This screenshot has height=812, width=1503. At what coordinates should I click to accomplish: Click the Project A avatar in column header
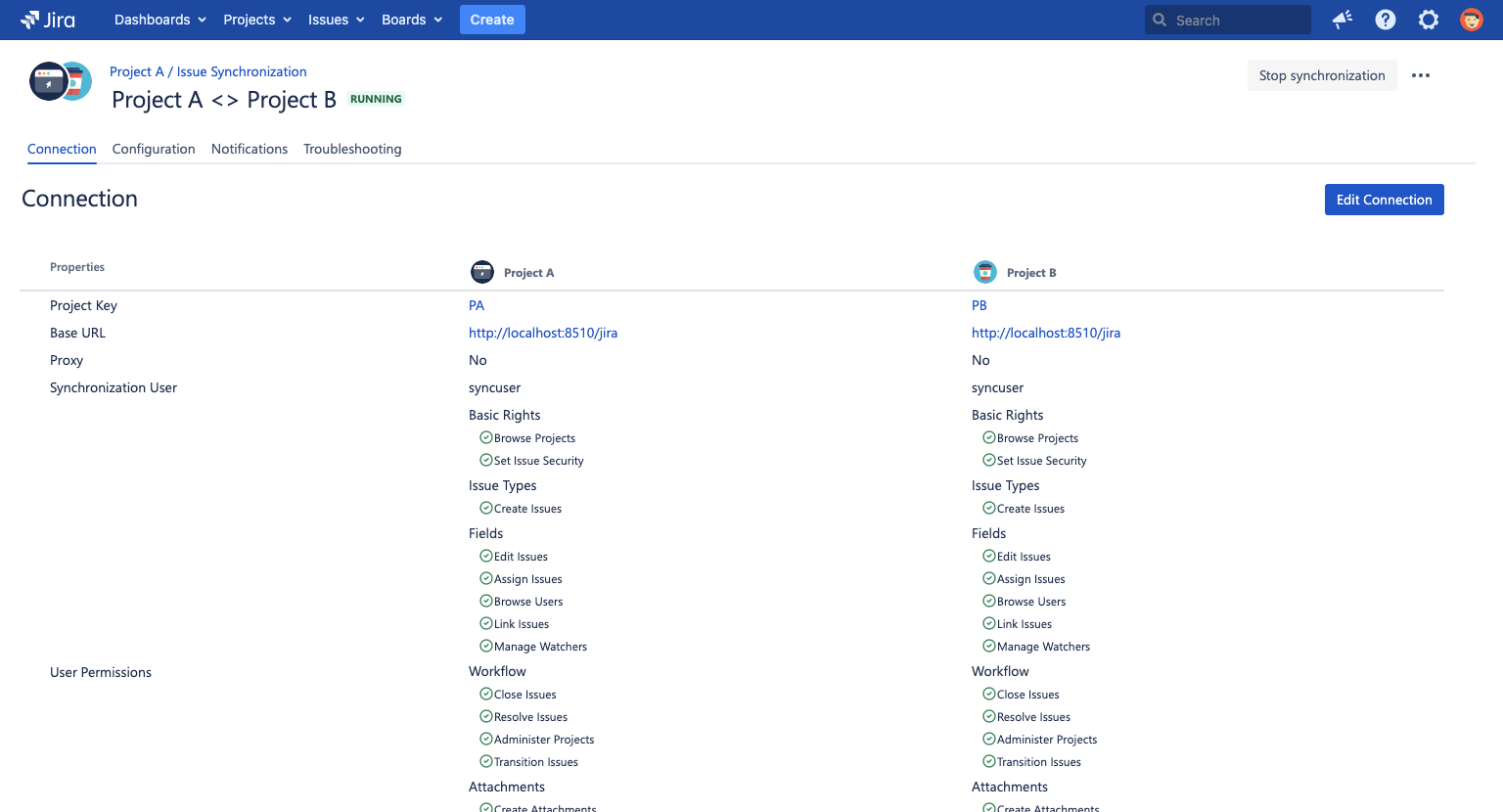point(482,272)
